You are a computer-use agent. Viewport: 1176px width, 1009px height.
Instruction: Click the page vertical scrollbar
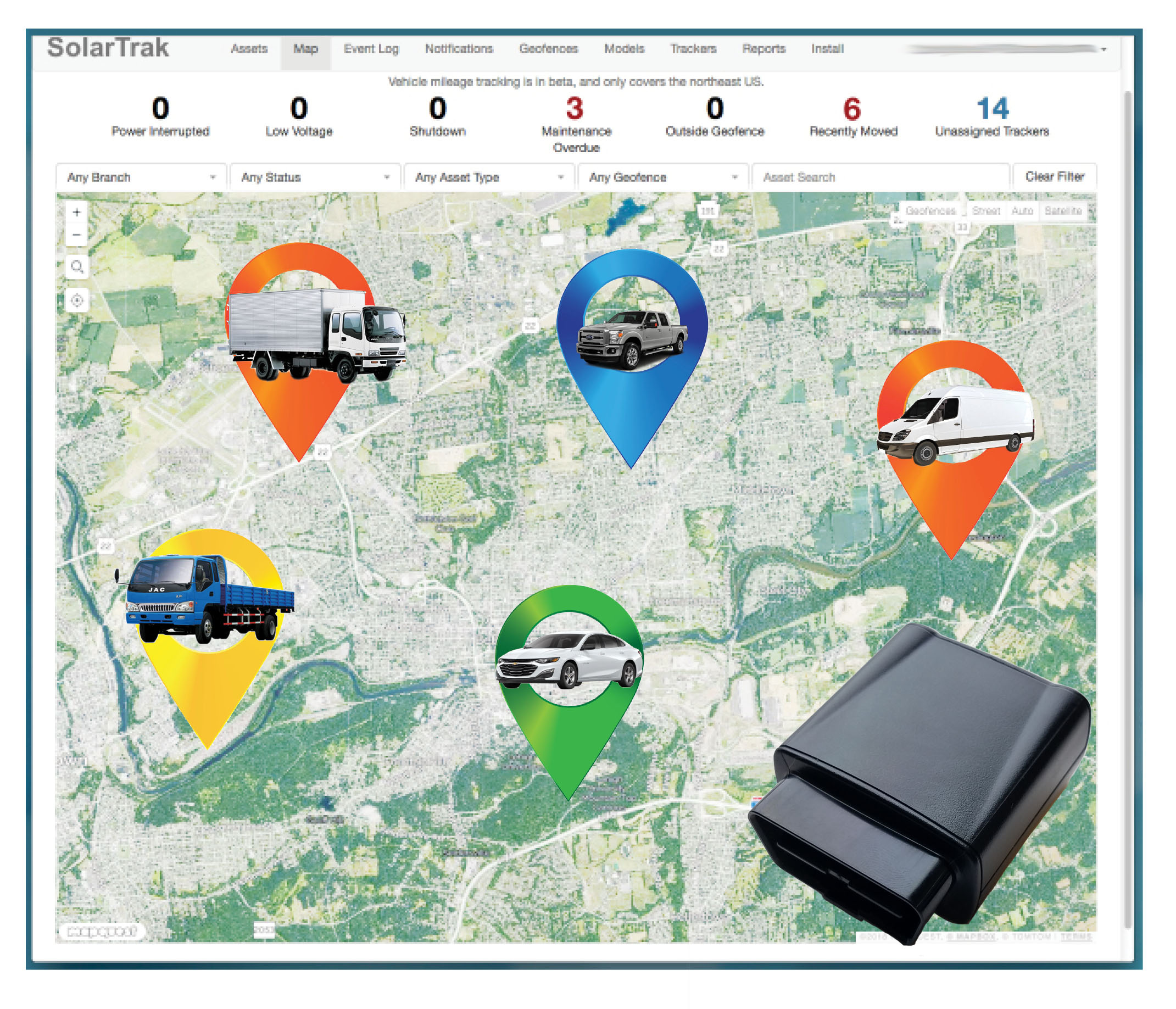point(1128,510)
